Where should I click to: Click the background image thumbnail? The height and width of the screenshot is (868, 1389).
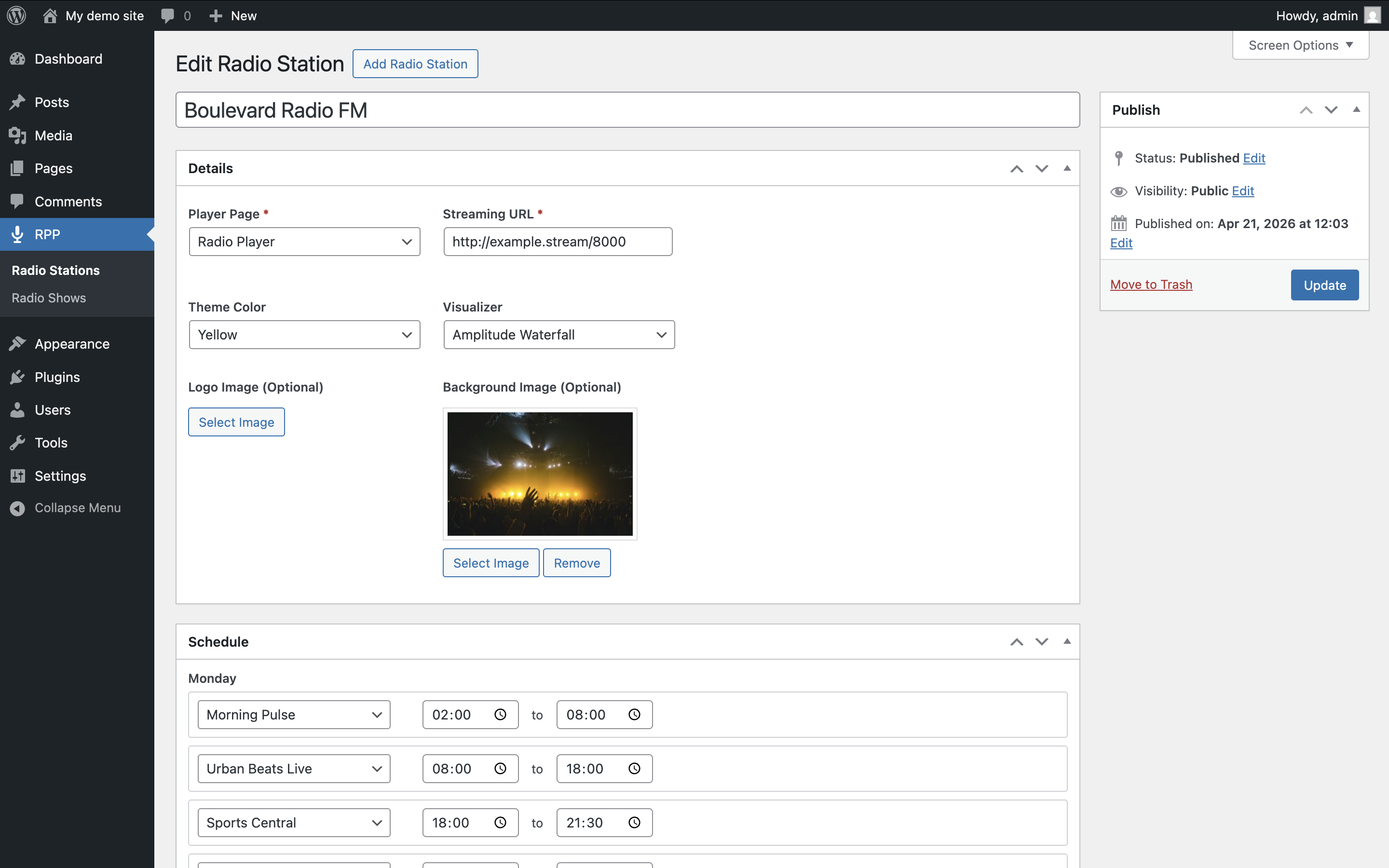pyautogui.click(x=540, y=474)
